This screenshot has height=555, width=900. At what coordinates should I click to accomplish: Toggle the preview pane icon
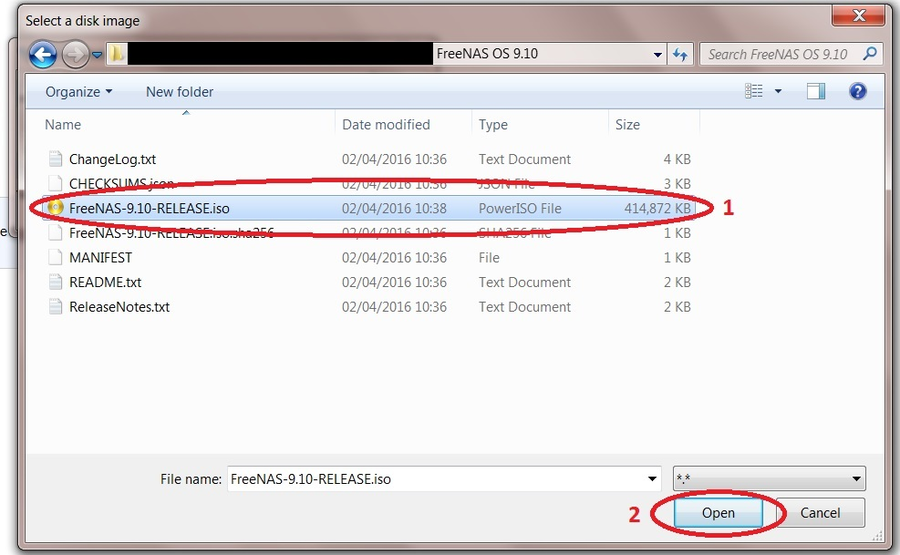[x=815, y=91]
